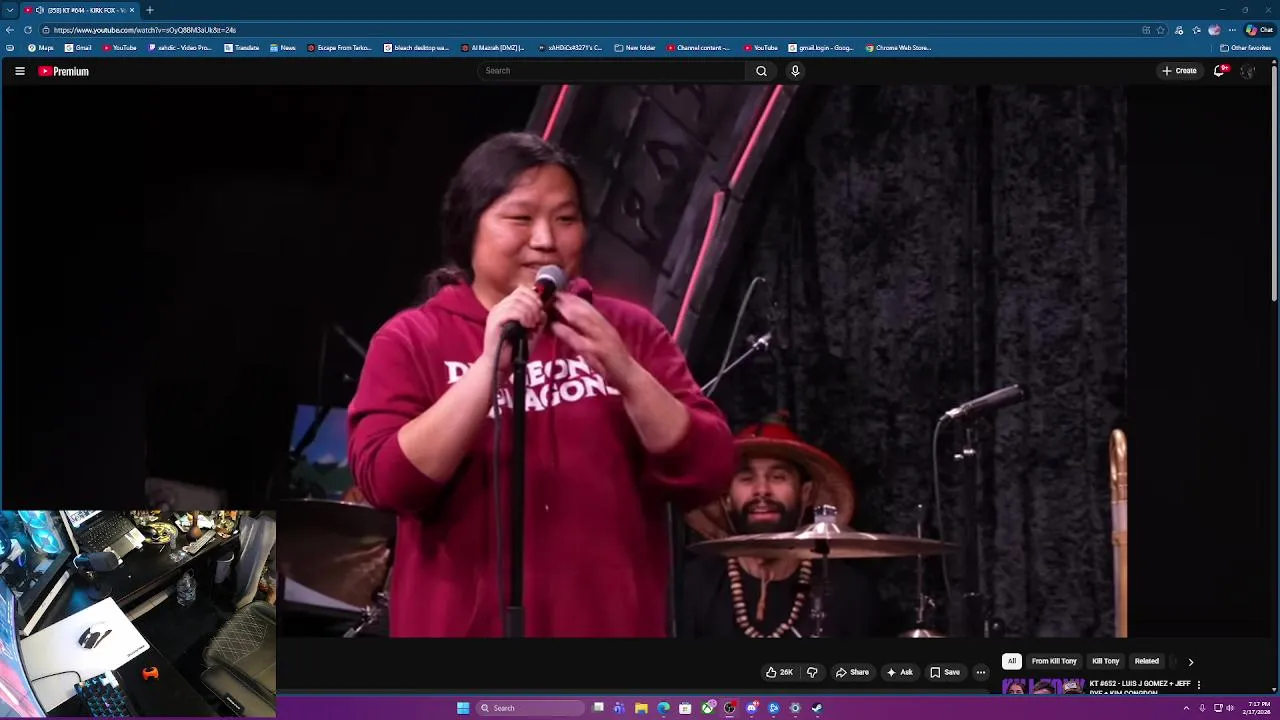This screenshot has height=720, width=1280.
Task: Open the browser tab search dropdown
Action: coord(9,10)
